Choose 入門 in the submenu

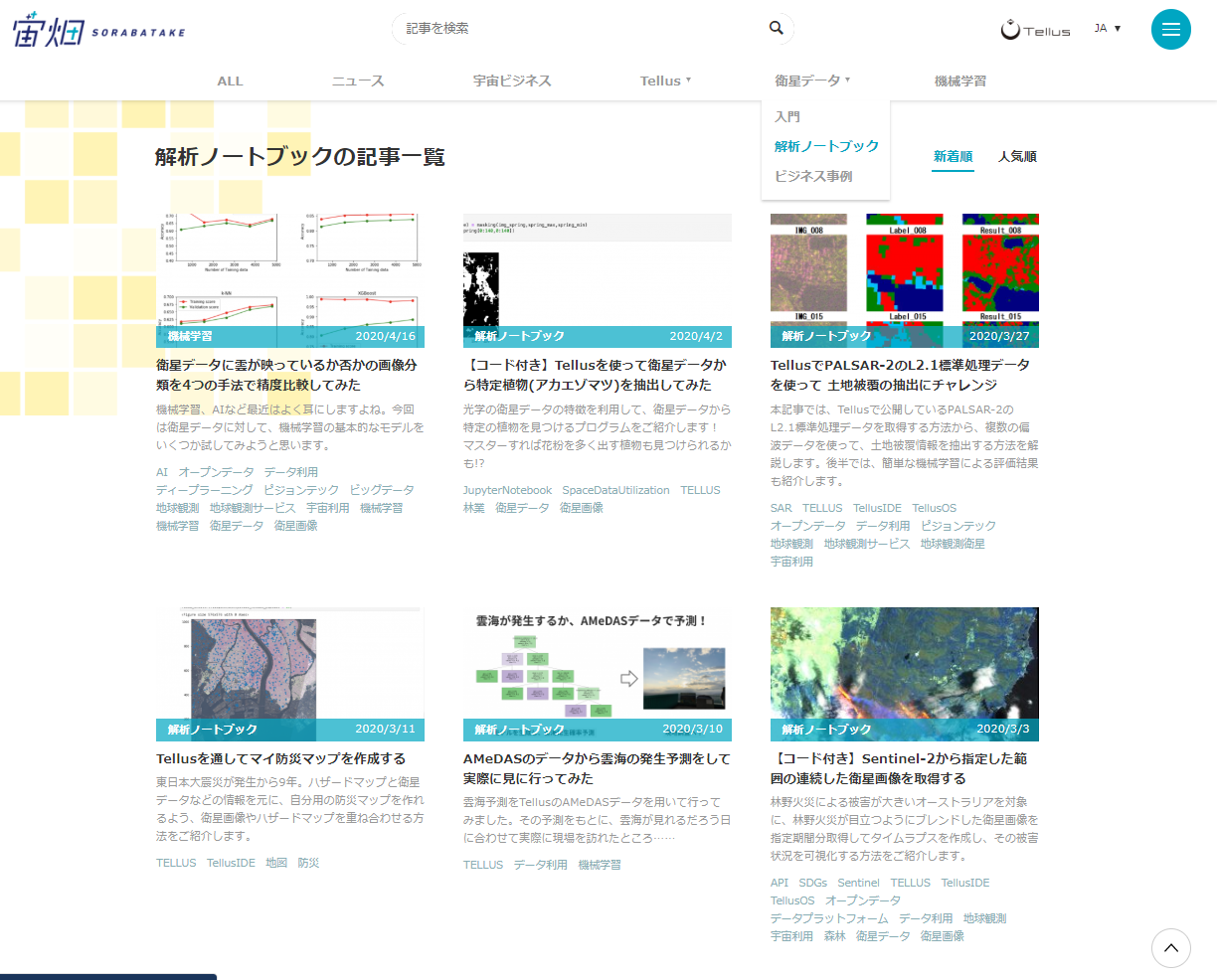click(x=787, y=116)
